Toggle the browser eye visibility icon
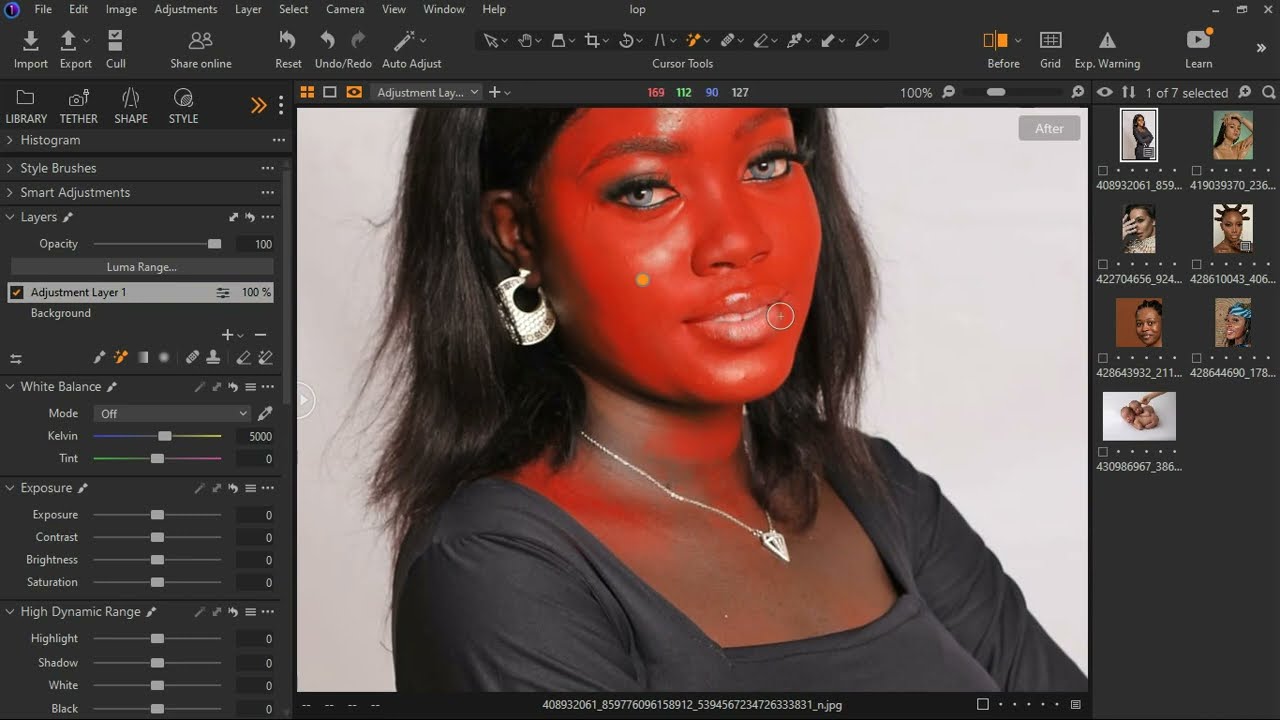The height and width of the screenshot is (720, 1280). coord(1105,92)
